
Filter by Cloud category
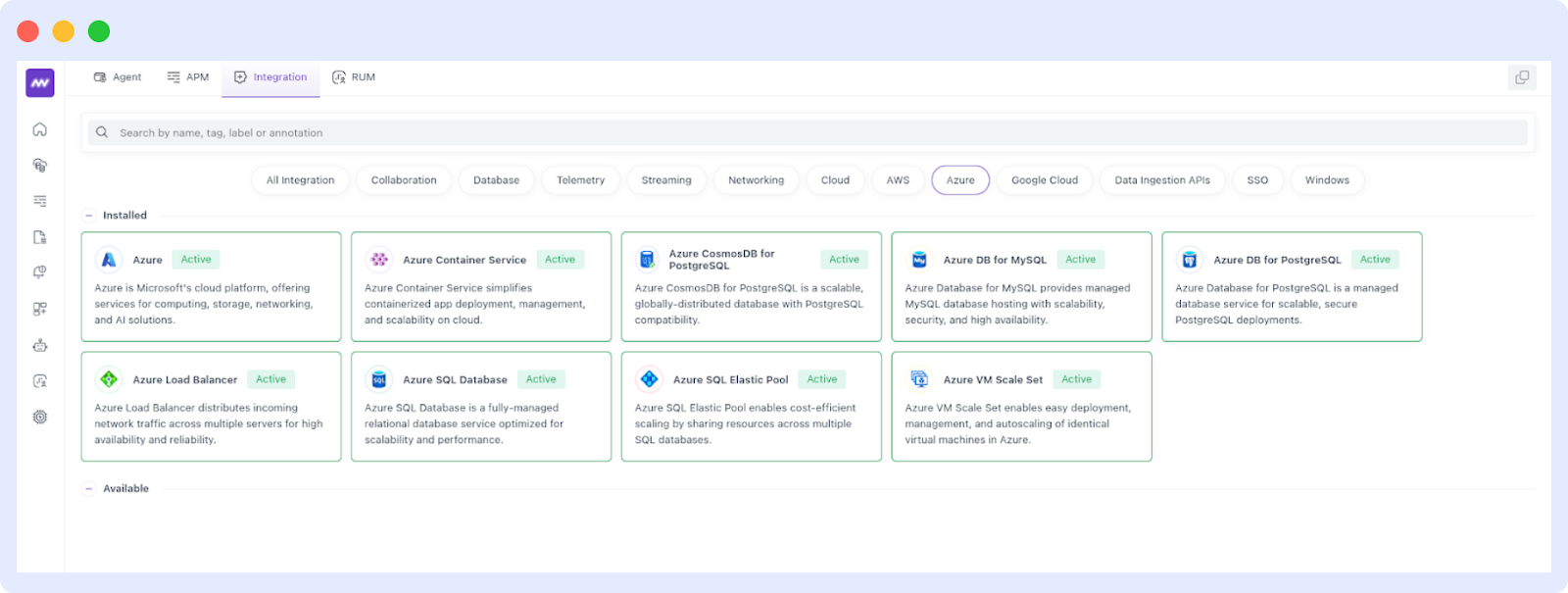[835, 180]
